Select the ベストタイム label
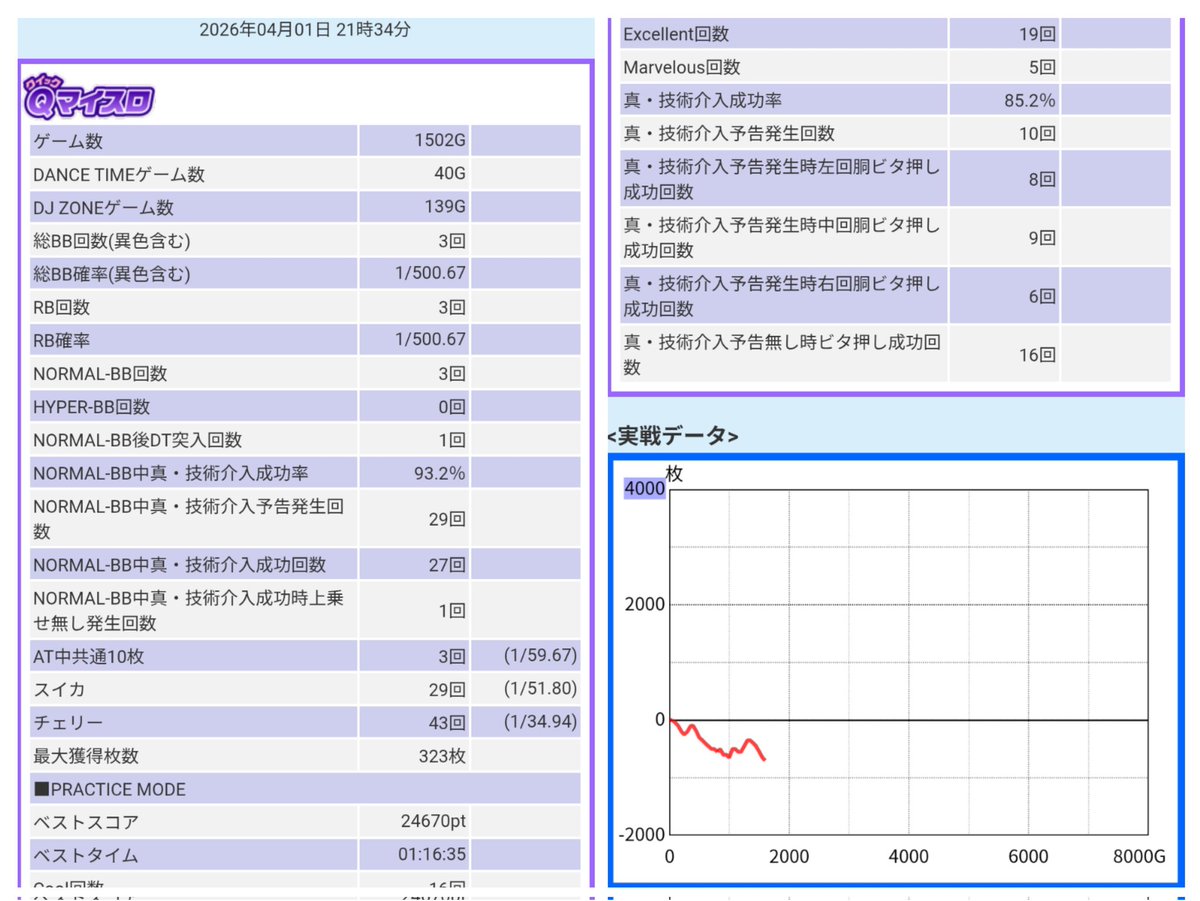The width and height of the screenshot is (1200, 901). pos(86,856)
